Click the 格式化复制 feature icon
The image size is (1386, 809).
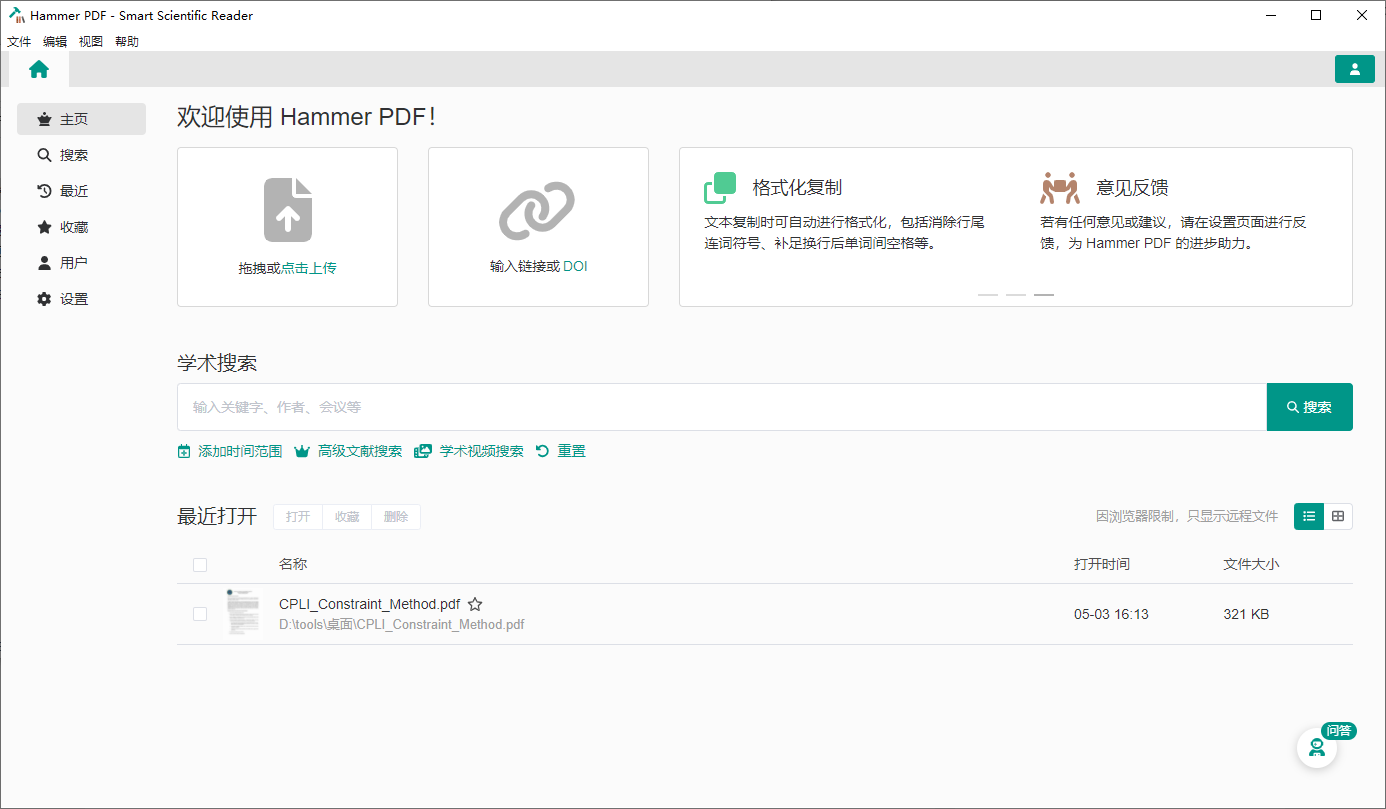coord(720,188)
